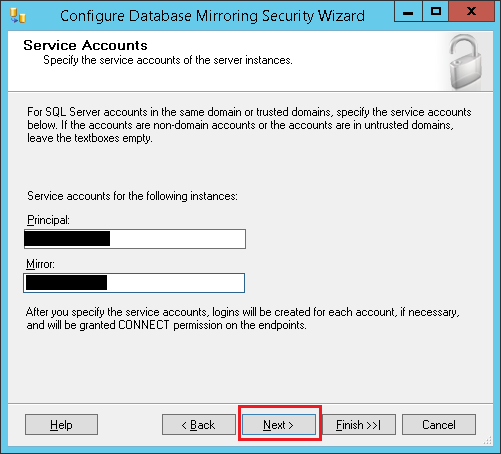Click the Principal field label

48,220
